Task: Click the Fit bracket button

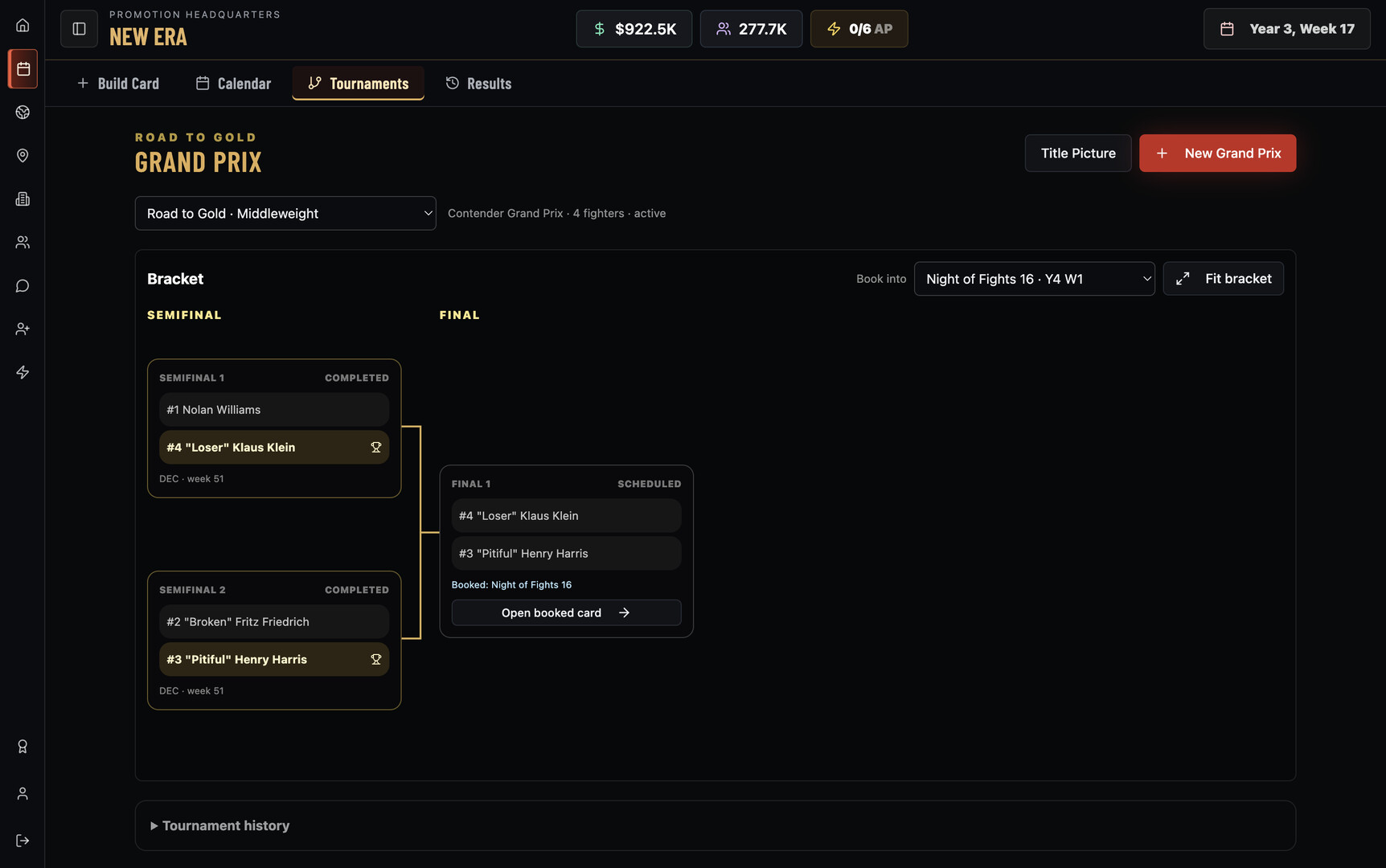Action: (x=1223, y=279)
